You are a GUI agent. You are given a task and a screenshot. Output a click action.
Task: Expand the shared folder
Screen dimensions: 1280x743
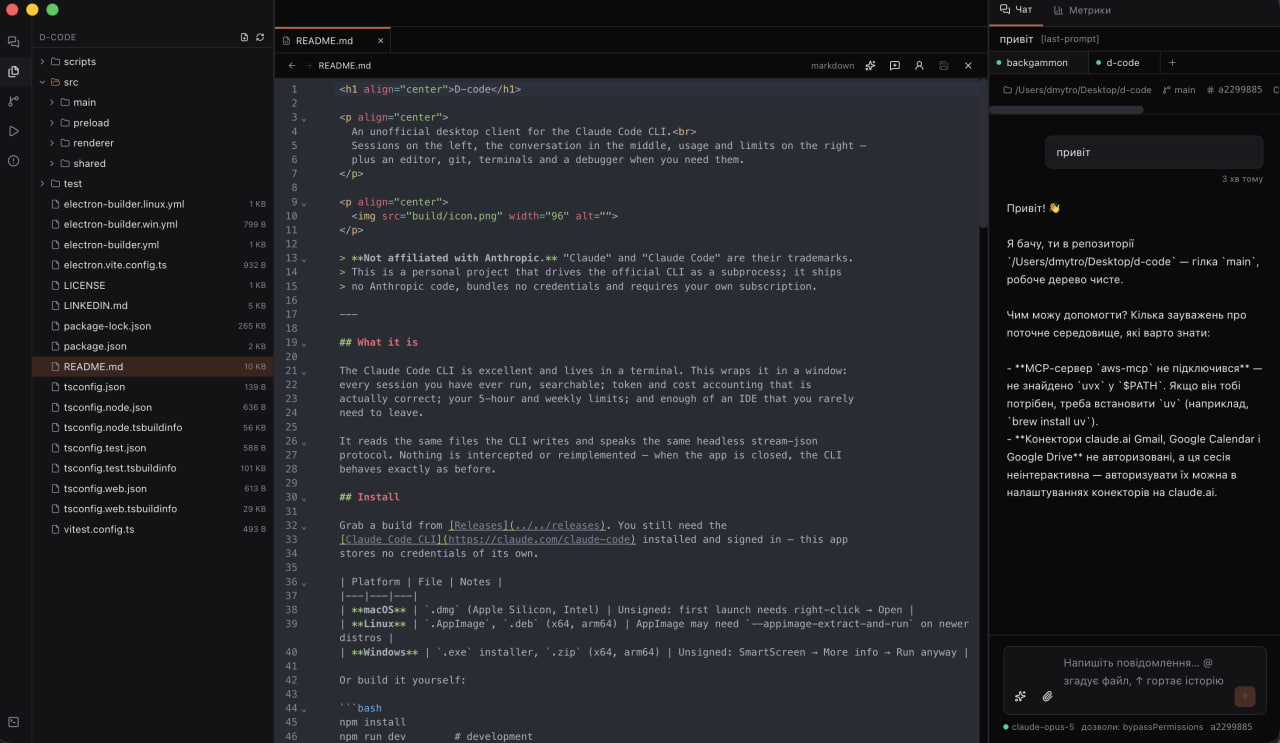pos(52,163)
